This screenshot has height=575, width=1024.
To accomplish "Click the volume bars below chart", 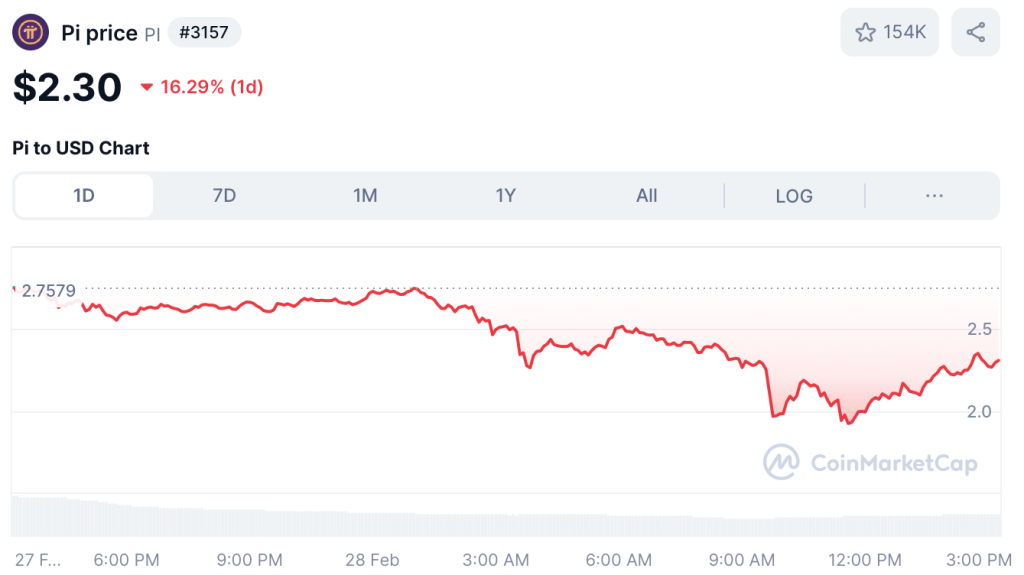I will 500,518.
